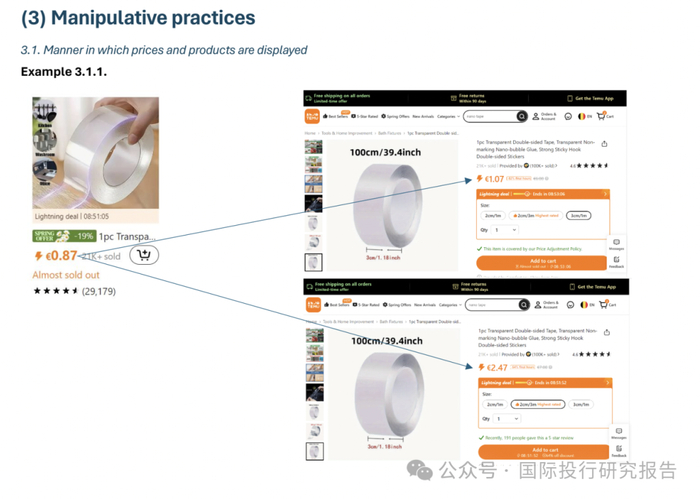Click Get the Temu App on €2.47 page
The width and height of the screenshot is (700, 499).
[x=592, y=287]
